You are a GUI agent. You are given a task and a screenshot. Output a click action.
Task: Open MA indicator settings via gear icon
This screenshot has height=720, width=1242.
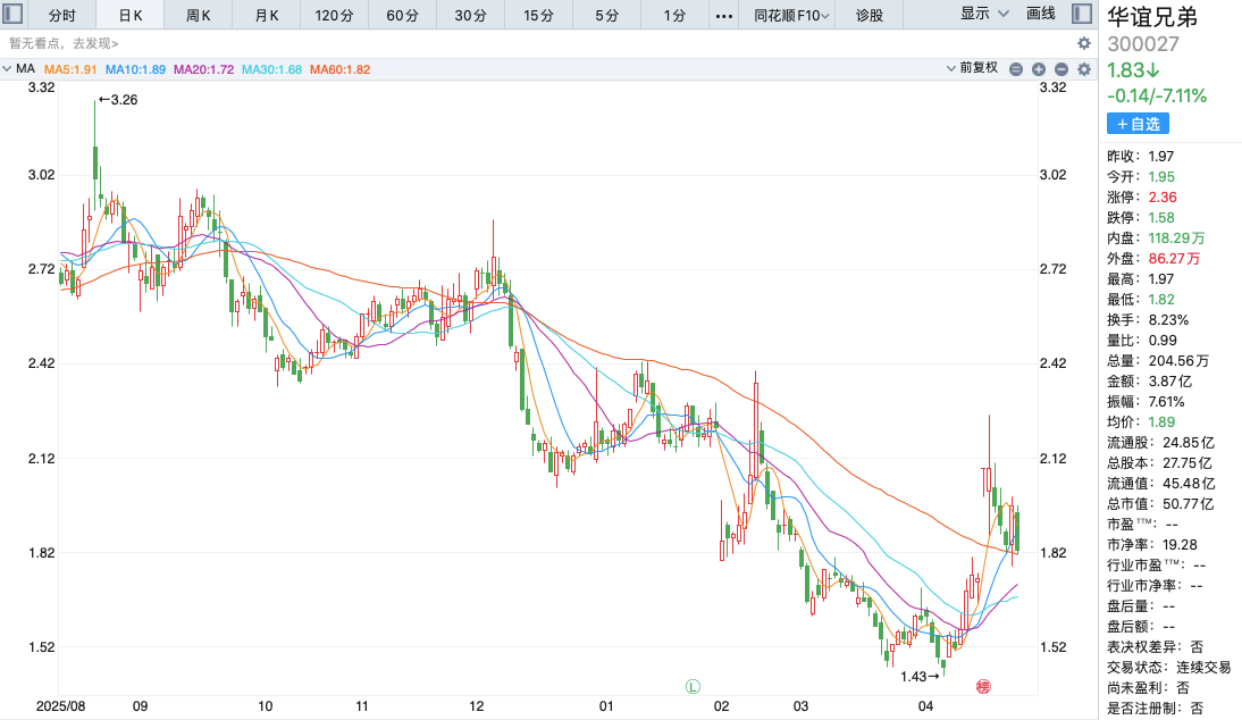[1082, 69]
